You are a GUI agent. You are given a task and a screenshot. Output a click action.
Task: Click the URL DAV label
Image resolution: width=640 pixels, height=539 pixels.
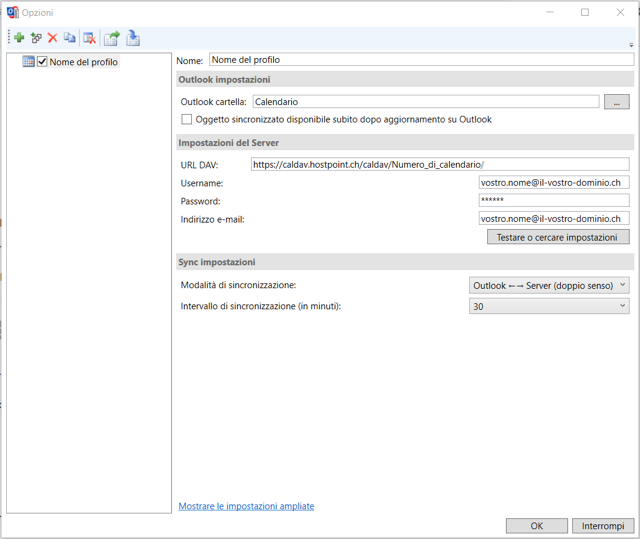(x=199, y=165)
